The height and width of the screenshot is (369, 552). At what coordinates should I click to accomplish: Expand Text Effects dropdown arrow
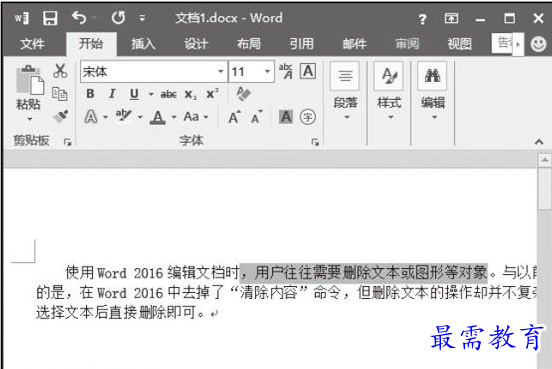(105, 117)
